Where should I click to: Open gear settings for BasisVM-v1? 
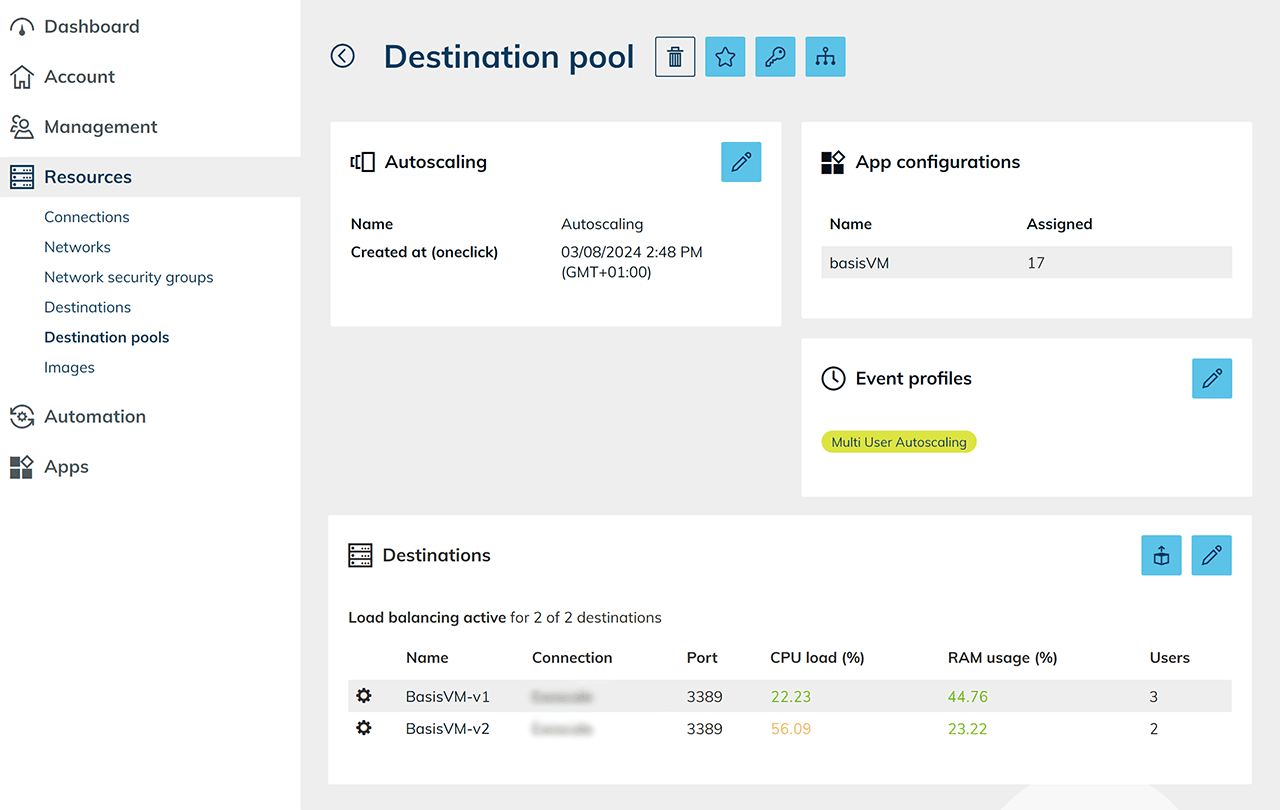tap(364, 696)
